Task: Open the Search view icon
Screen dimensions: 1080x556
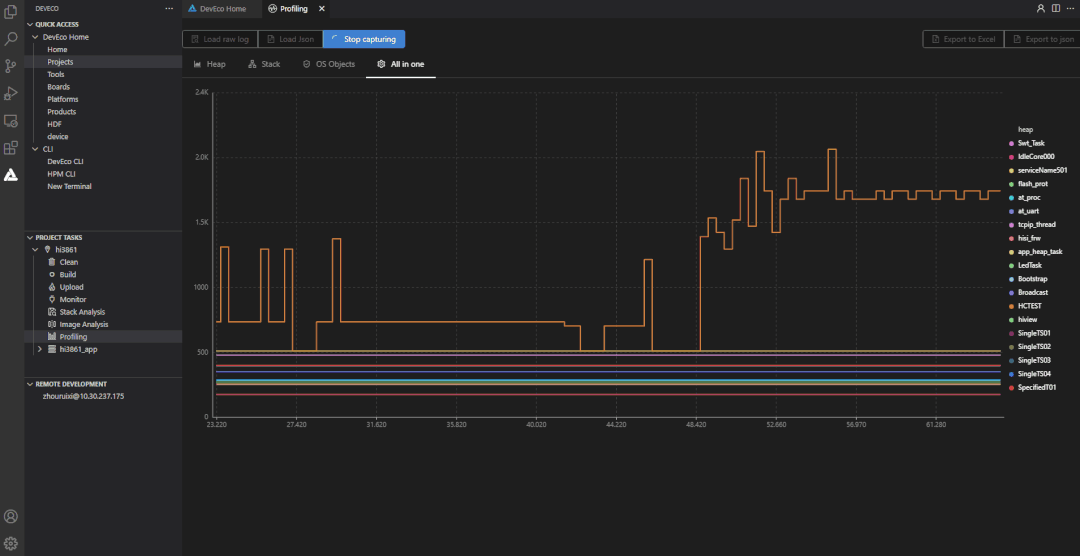Action: coord(11,39)
